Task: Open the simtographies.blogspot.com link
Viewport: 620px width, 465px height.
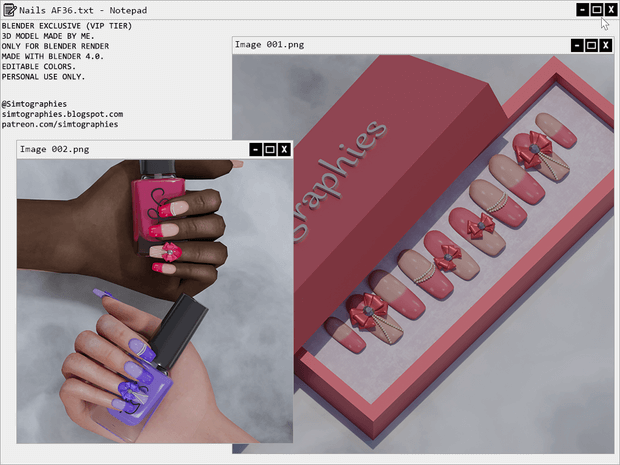Action: point(62,114)
